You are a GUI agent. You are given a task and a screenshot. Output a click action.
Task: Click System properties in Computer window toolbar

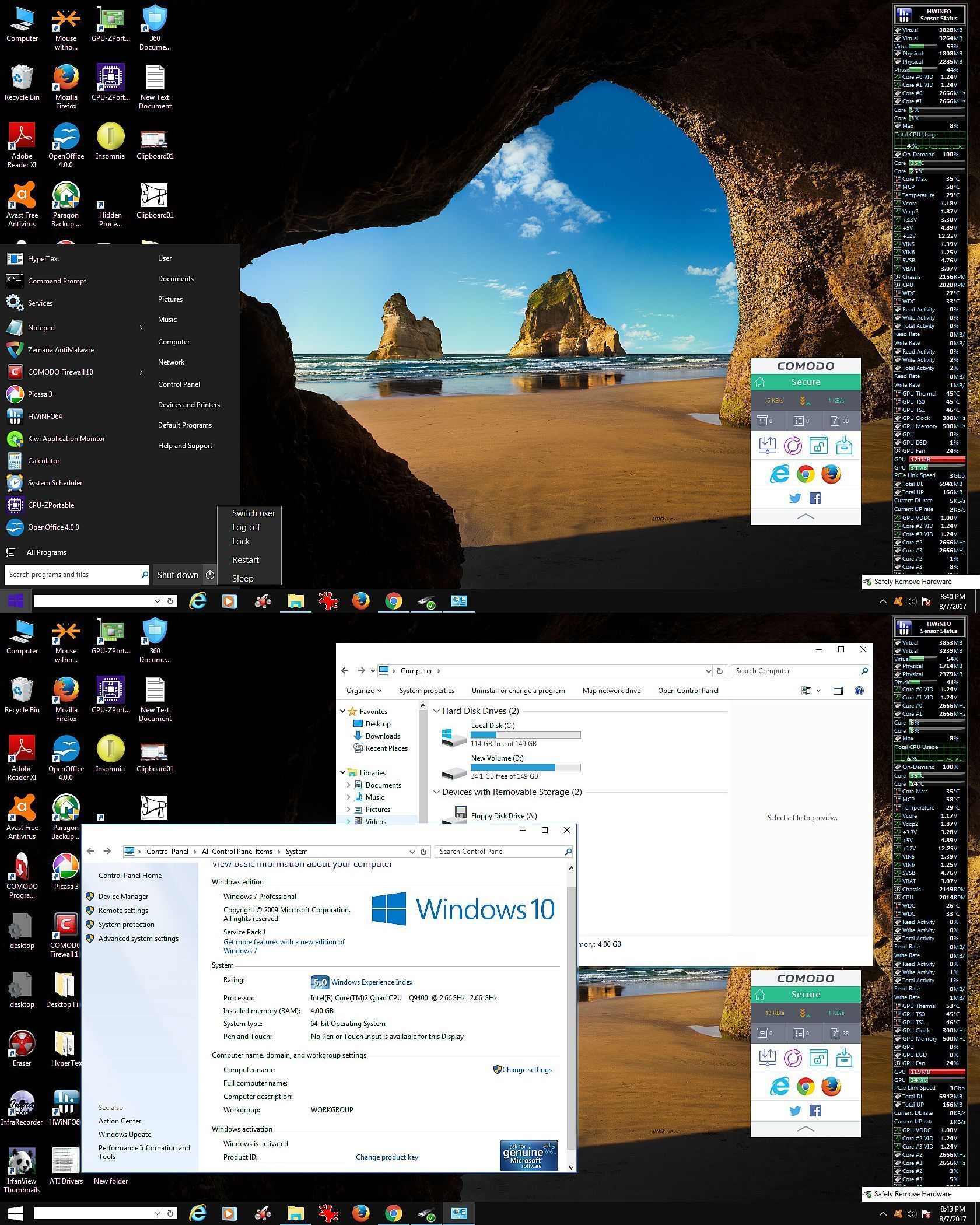(427, 691)
